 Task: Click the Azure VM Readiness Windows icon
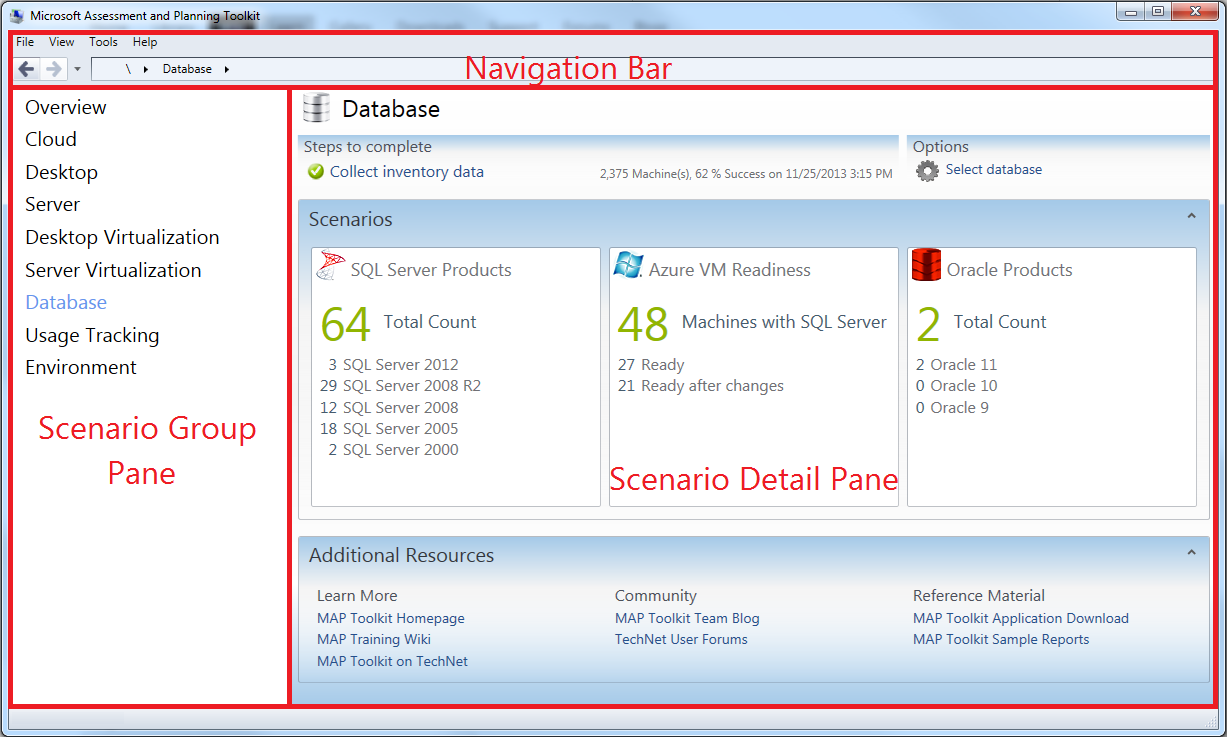(x=628, y=265)
